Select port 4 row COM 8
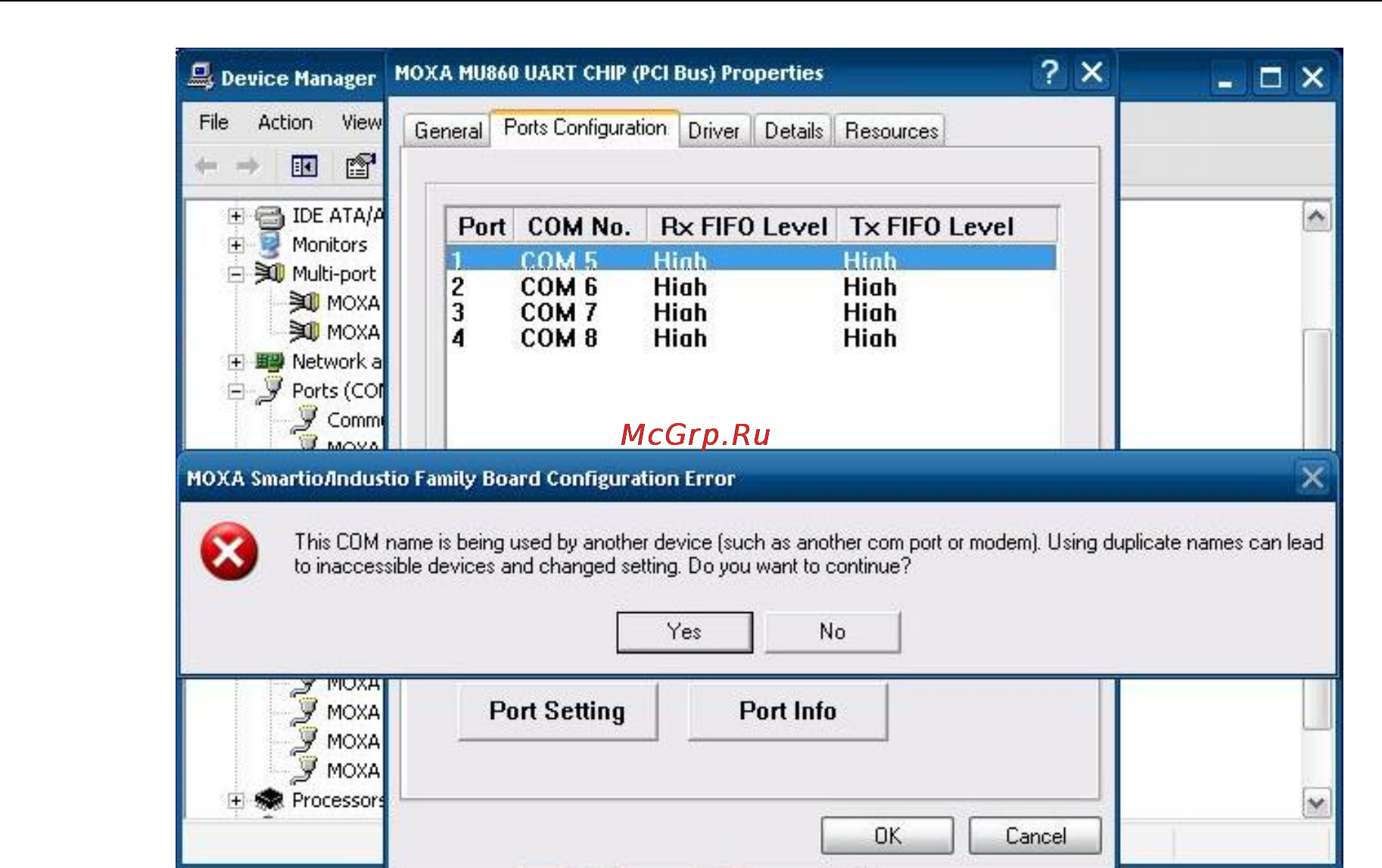This screenshot has height=868, width=1382. tap(751, 338)
